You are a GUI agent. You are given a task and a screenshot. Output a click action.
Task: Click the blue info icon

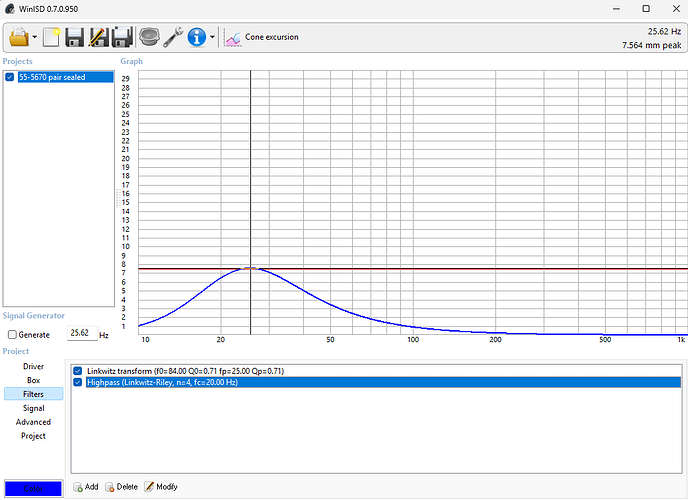196,38
